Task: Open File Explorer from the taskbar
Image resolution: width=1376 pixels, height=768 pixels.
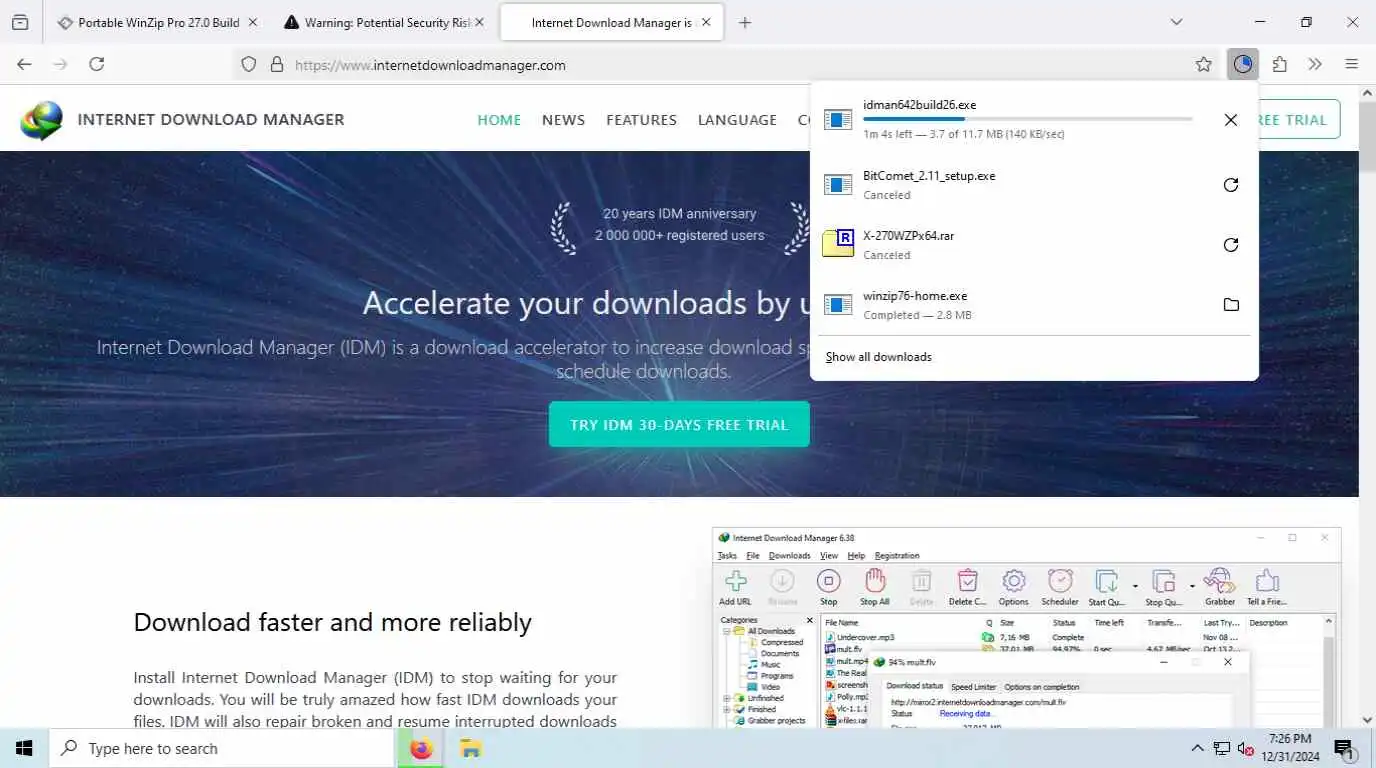Action: [470, 748]
